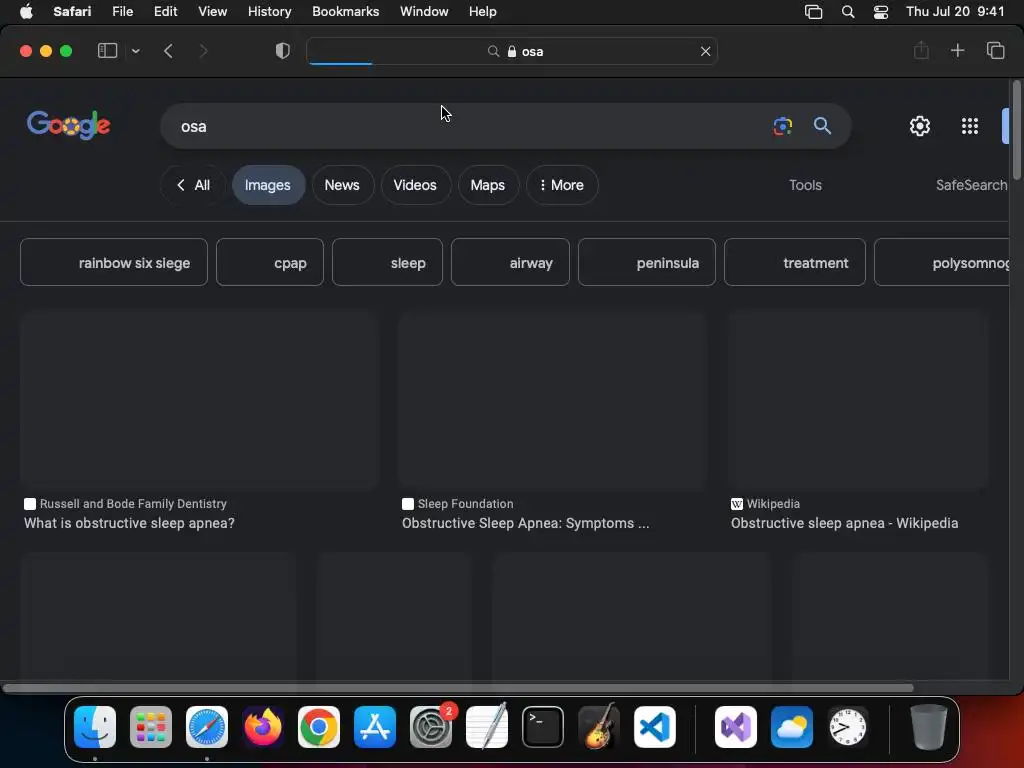Filter by airway suggestion chip
The image size is (1024, 768).
510,263
